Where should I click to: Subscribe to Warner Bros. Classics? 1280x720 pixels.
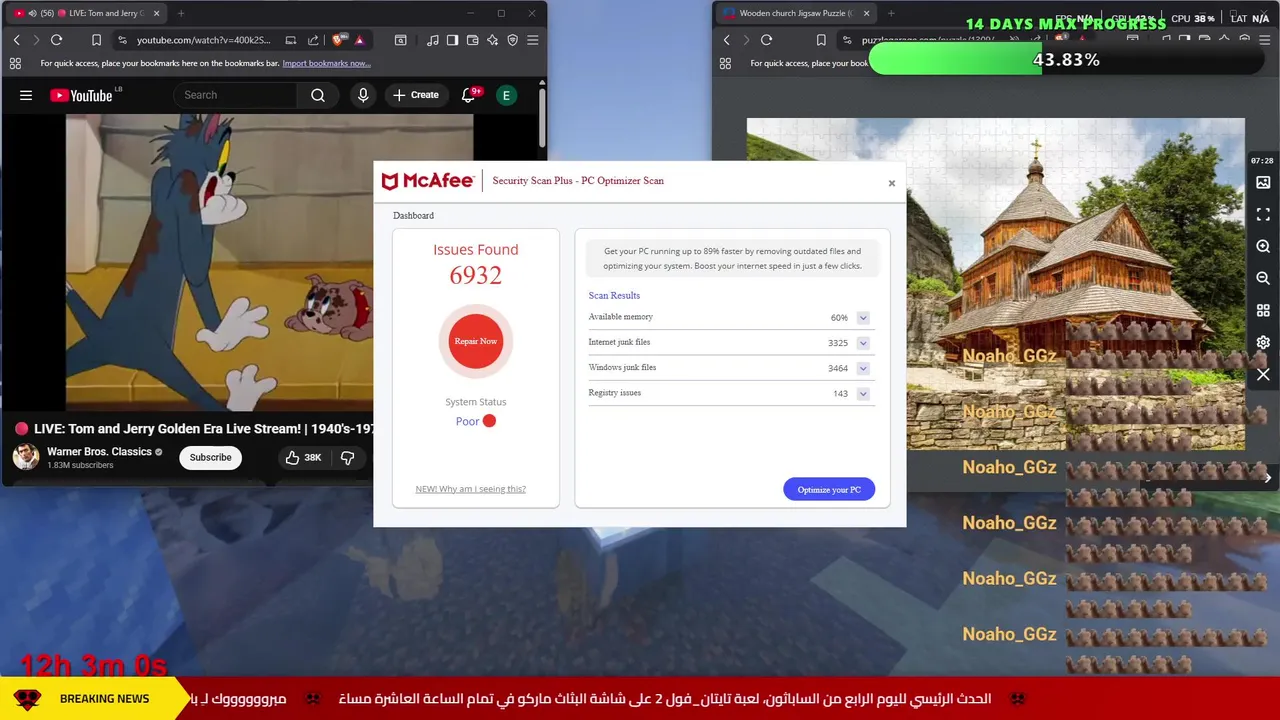click(x=210, y=457)
